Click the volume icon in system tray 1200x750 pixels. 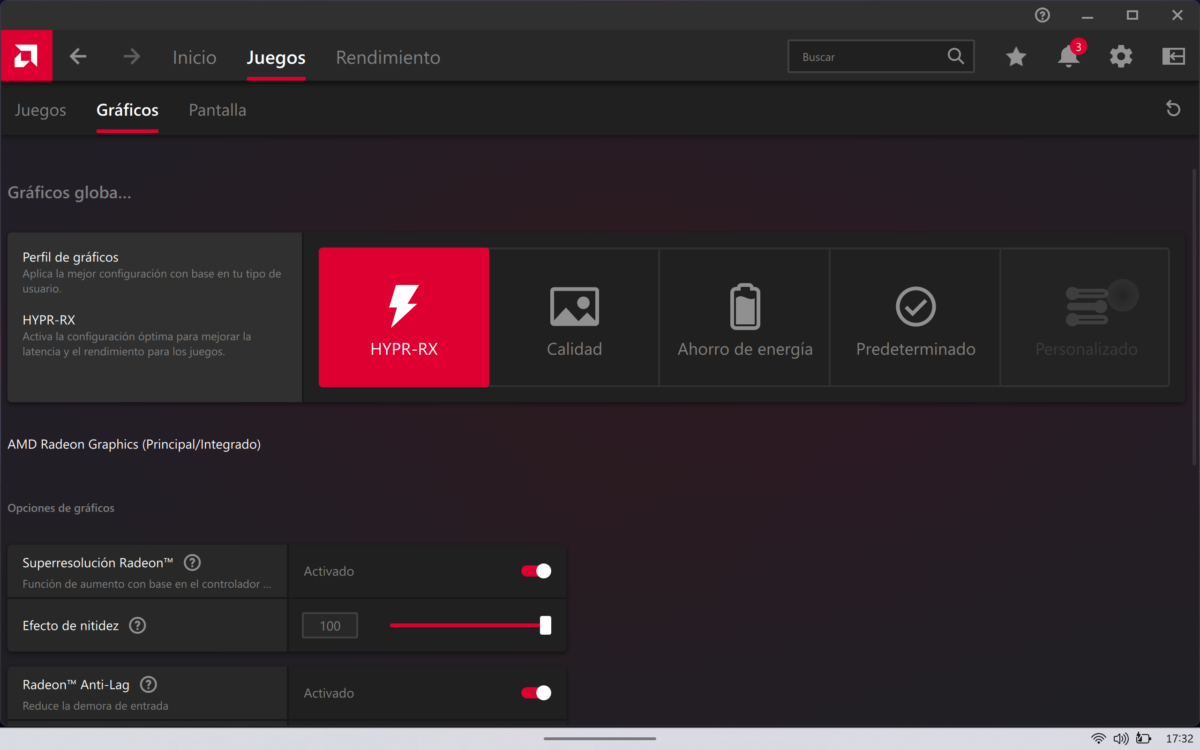[x=1121, y=739]
